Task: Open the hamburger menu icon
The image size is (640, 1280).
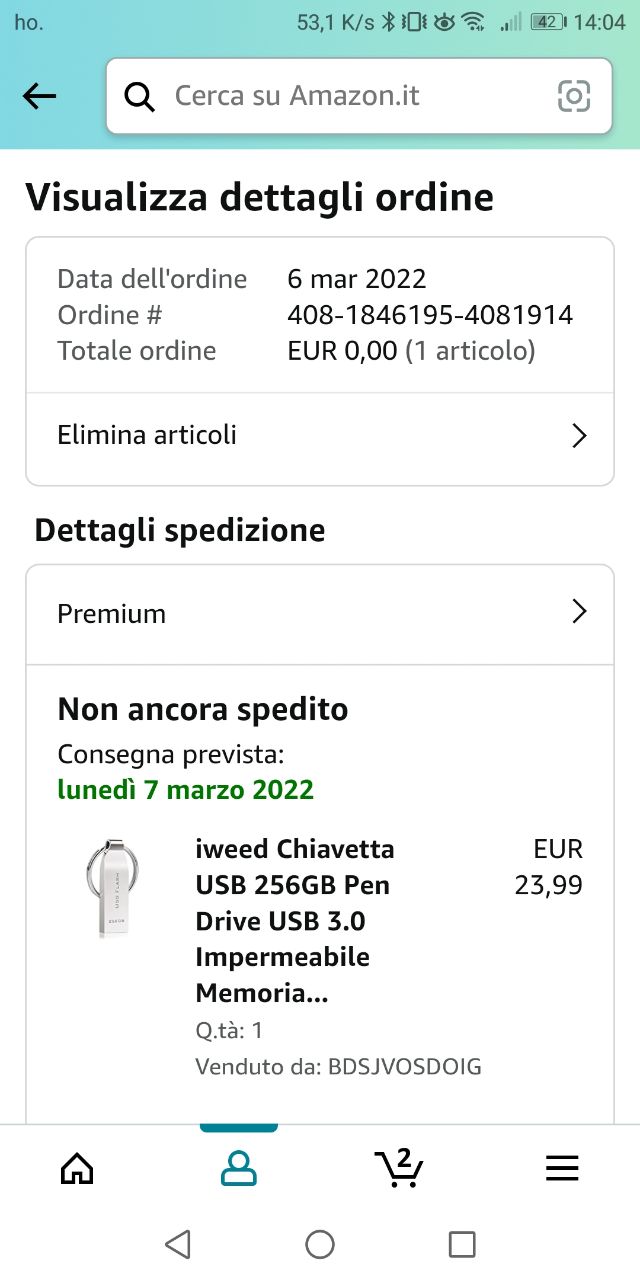Action: coord(562,1168)
